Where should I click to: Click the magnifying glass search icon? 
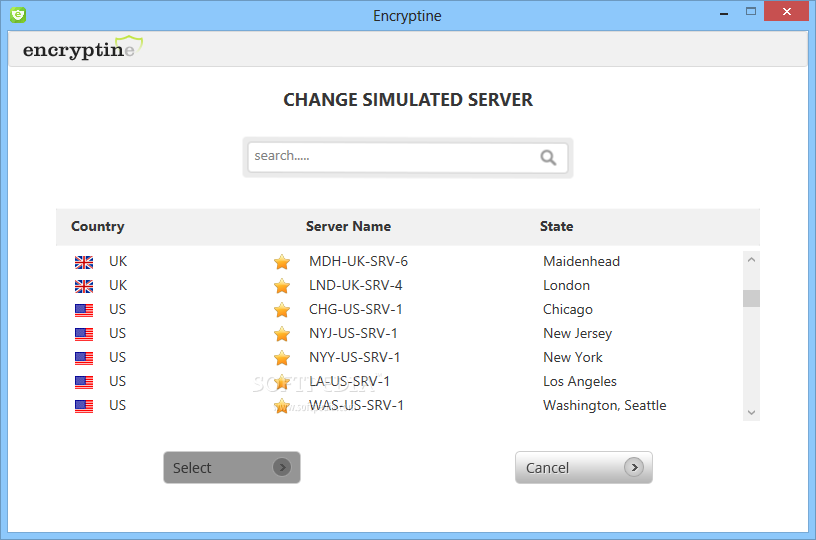point(548,157)
